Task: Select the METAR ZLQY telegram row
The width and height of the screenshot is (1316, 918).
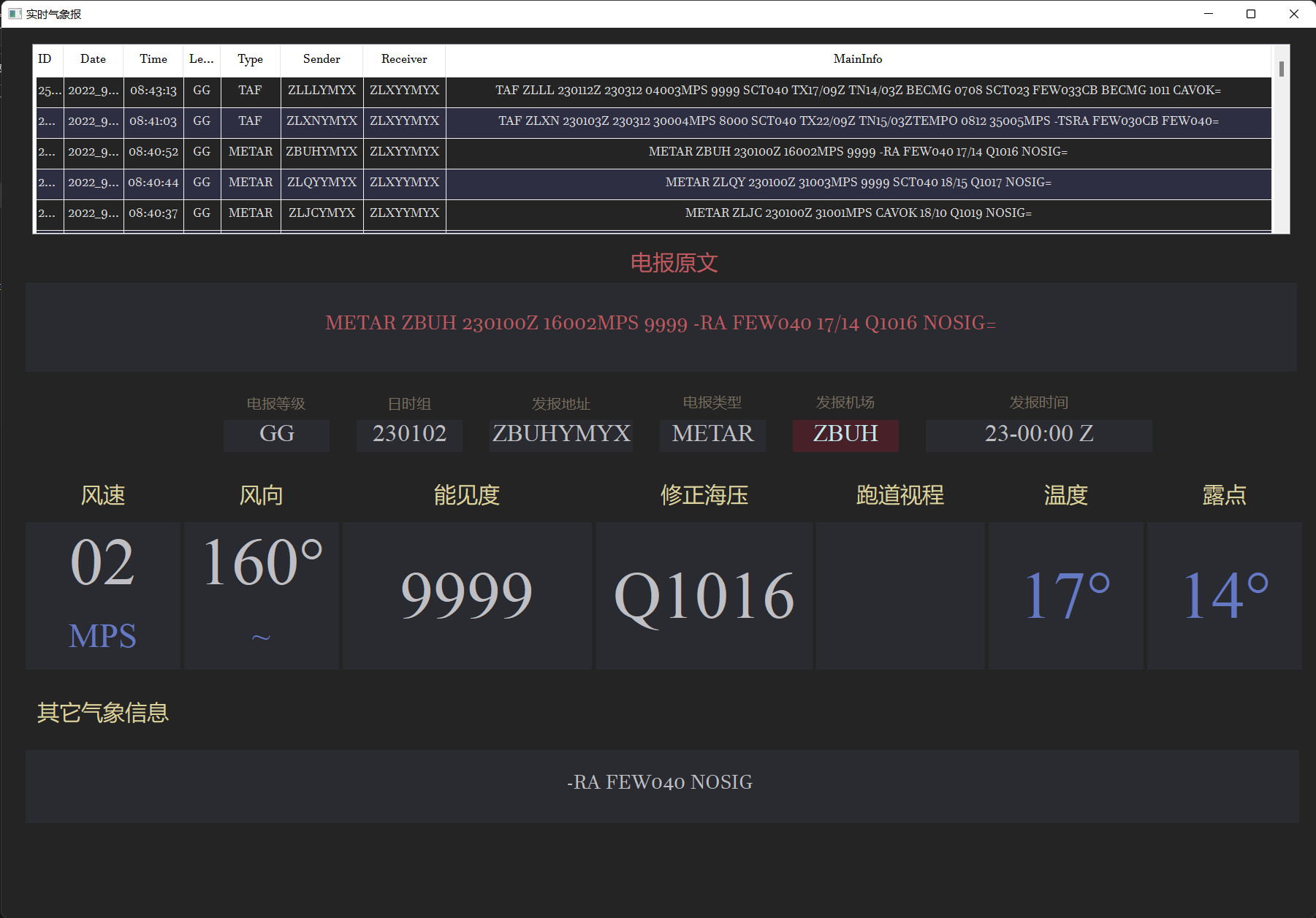Action: (x=658, y=183)
